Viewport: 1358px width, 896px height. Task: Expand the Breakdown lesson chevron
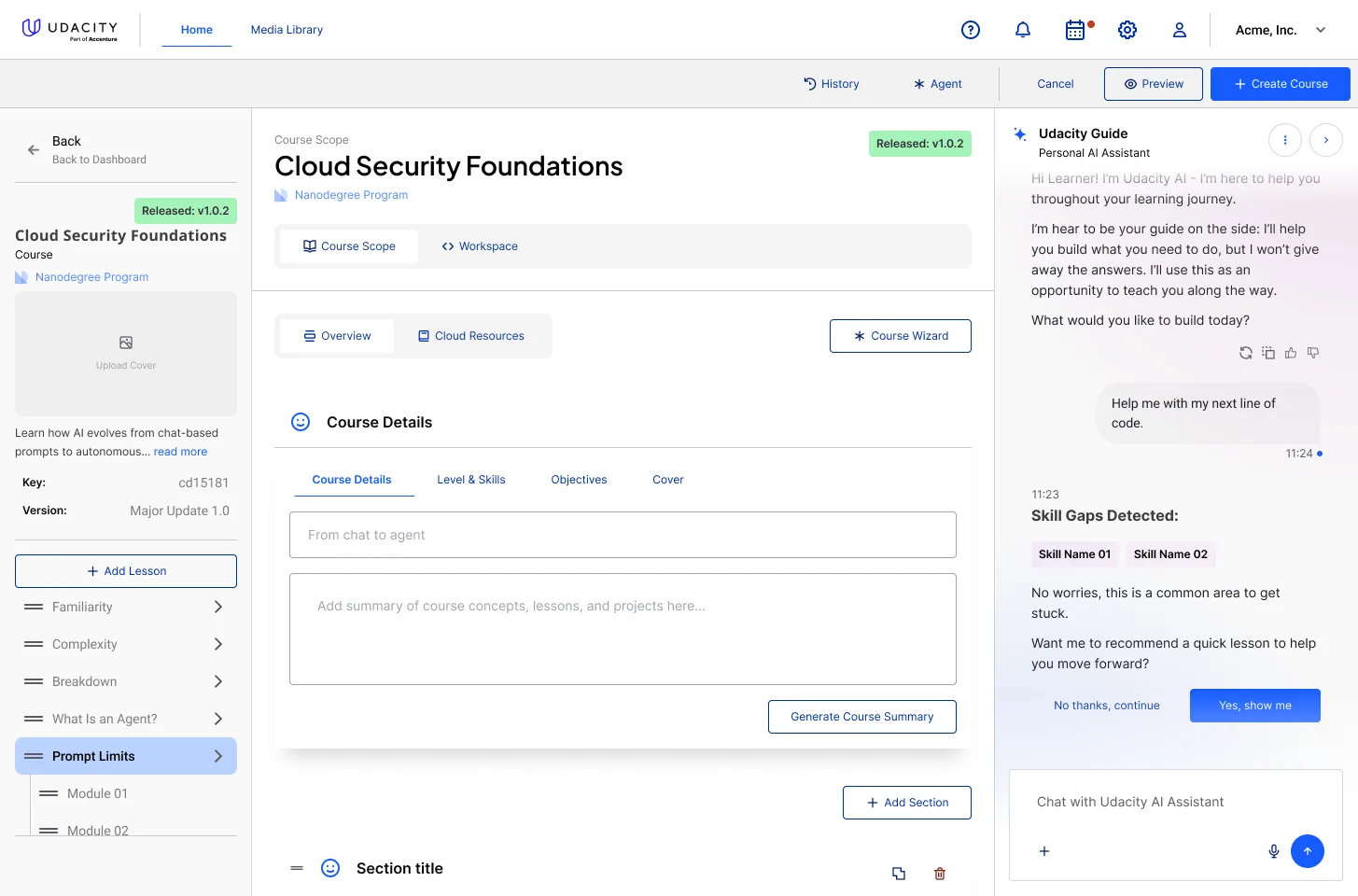[218, 681]
